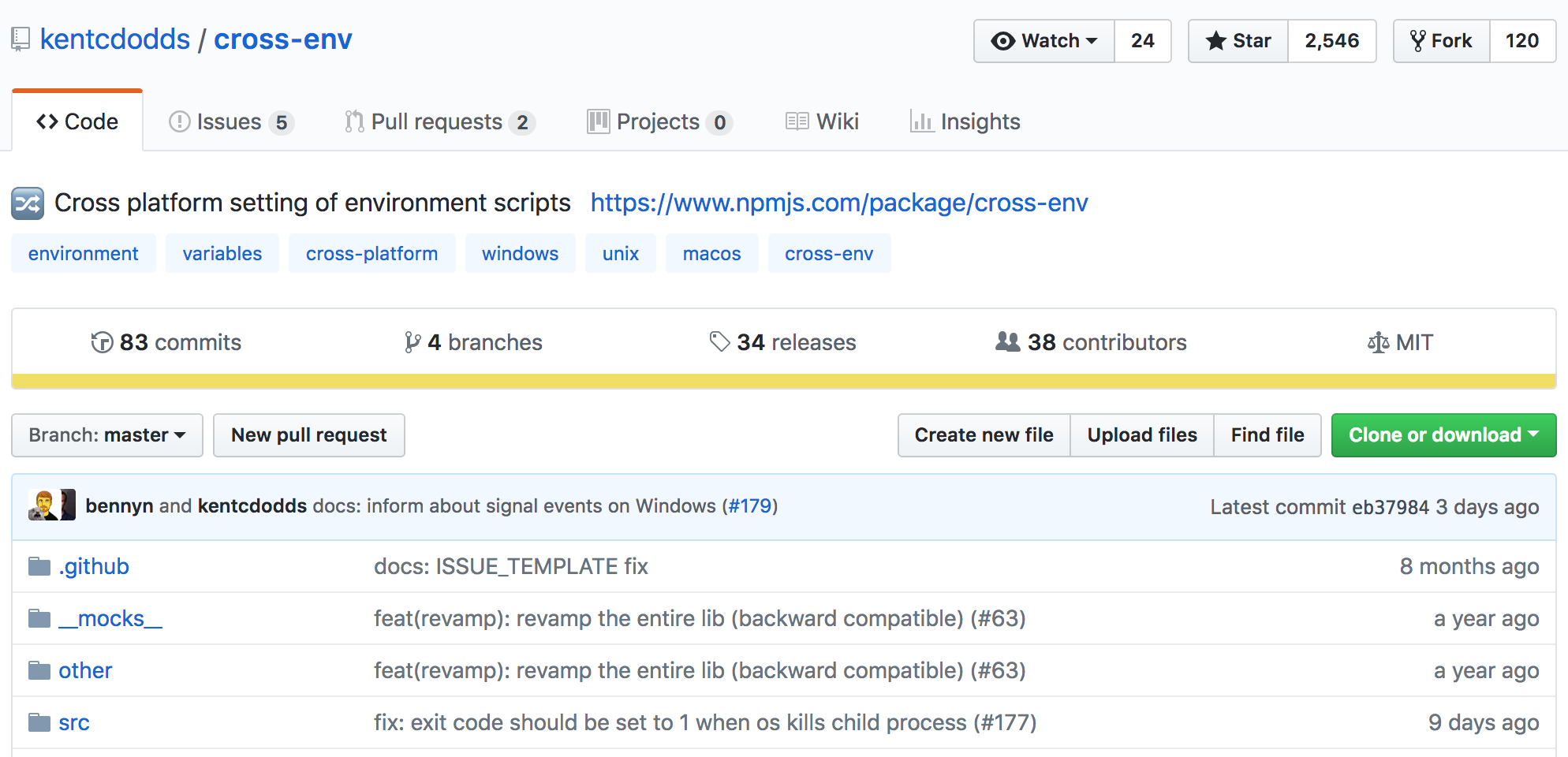The height and width of the screenshot is (757, 1568).
Task: Open revamp commit message on other row
Action: pyautogui.click(x=700, y=670)
